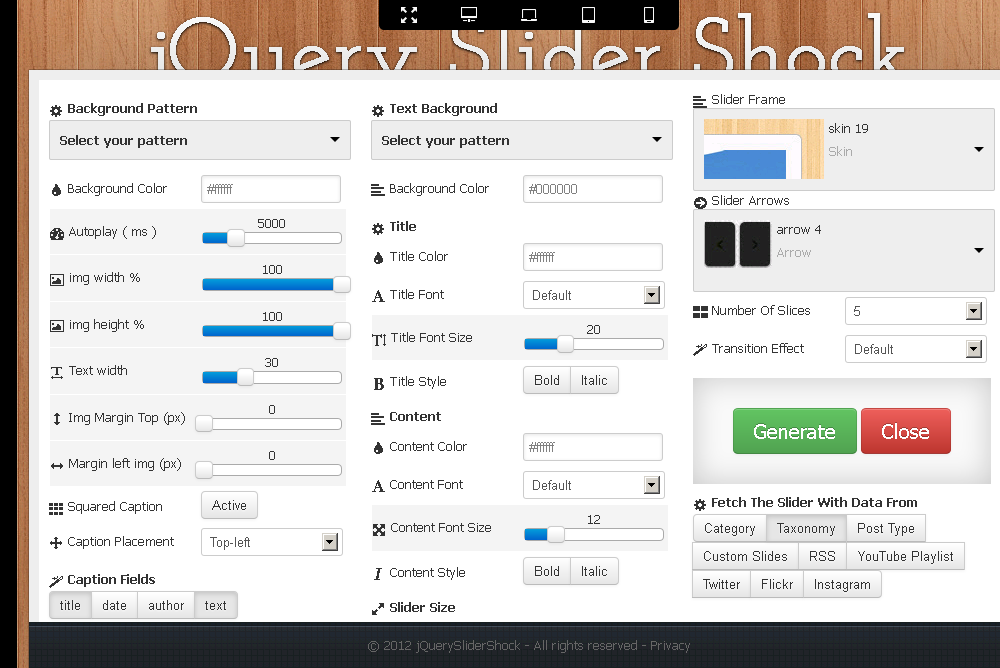The height and width of the screenshot is (668, 1000).
Task: Toggle Bold for Title Style
Action: (x=547, y=380)
